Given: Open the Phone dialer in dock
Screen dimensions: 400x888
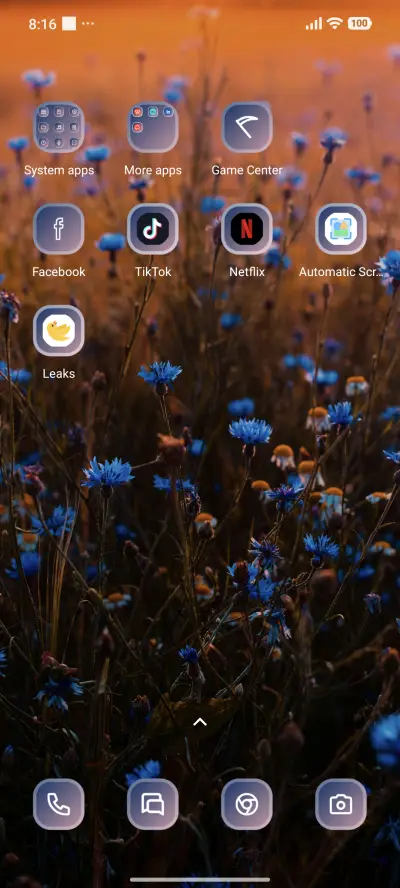Looking at the screenshot, I should coord(58,804).
